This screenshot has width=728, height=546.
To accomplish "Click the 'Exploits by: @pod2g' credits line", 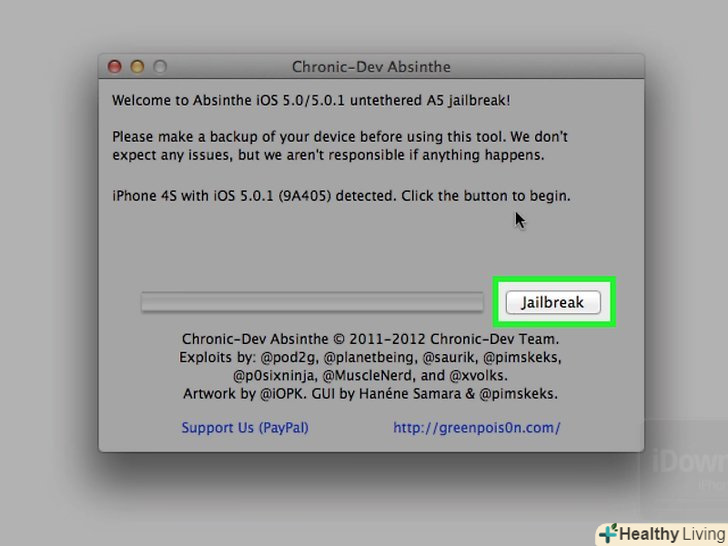I will 370,358.
